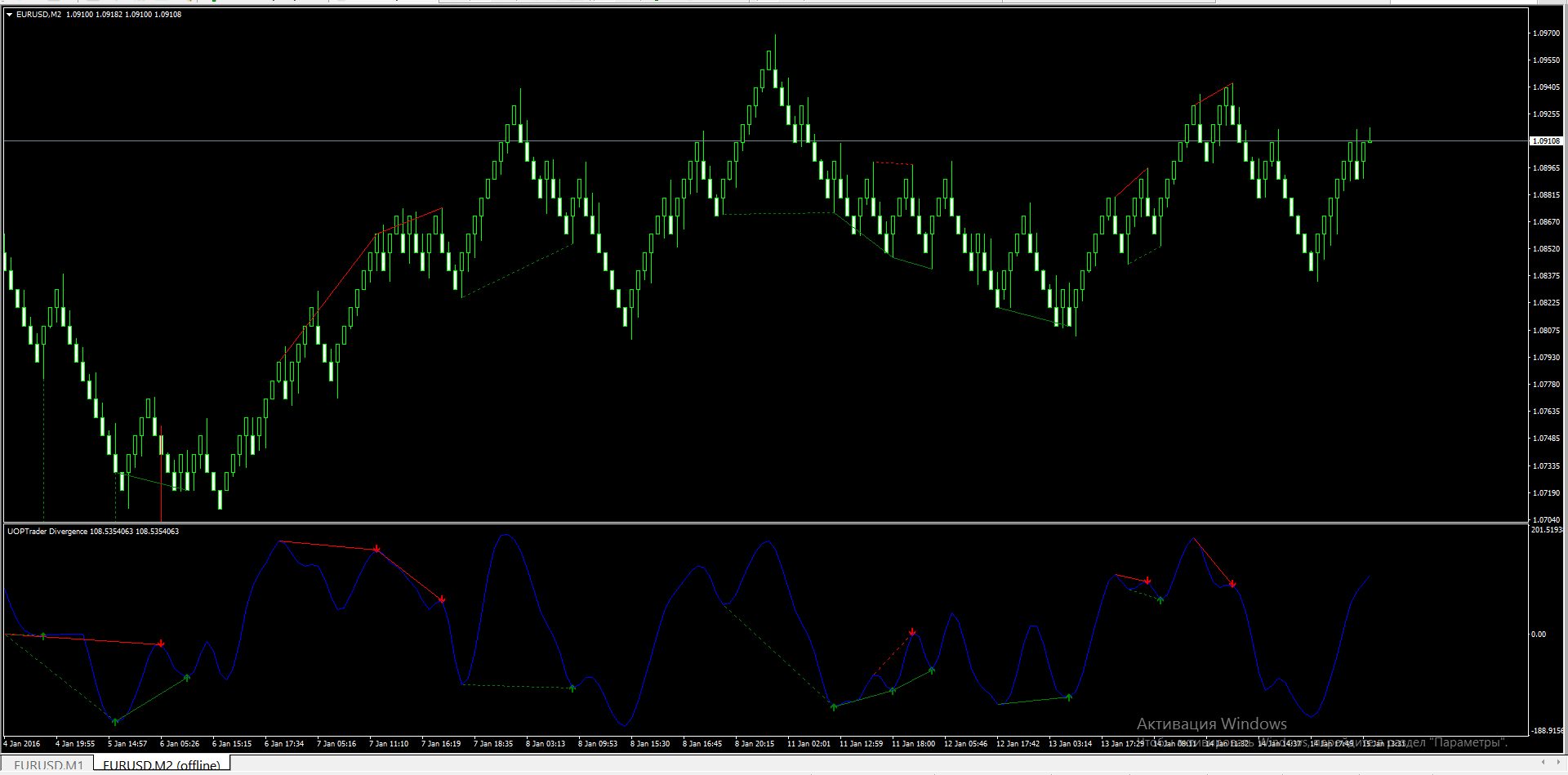
Task: Click the EURUSD,M2 symbol title text
Action: pyautogui.click(x=38, y=15)
